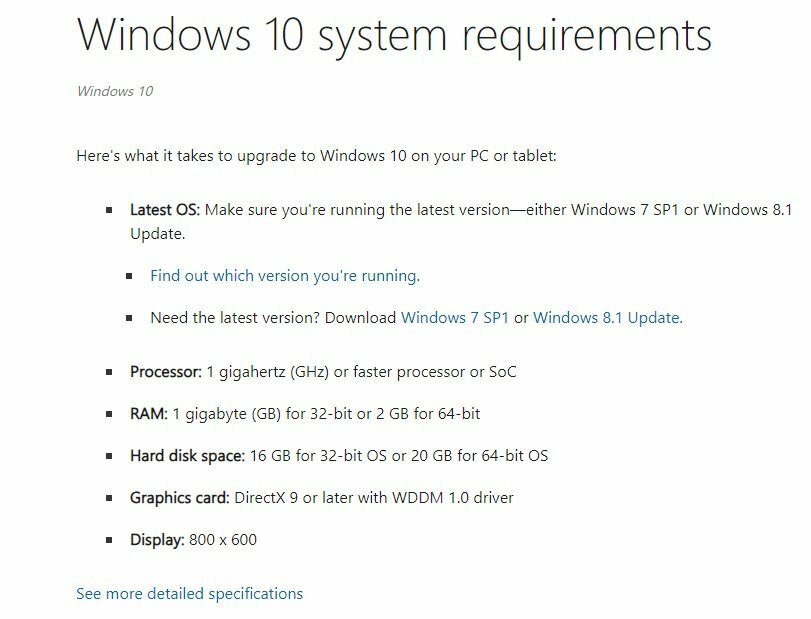
Task: Open 'Find out which version you're running' link
Action: (285, 276)
